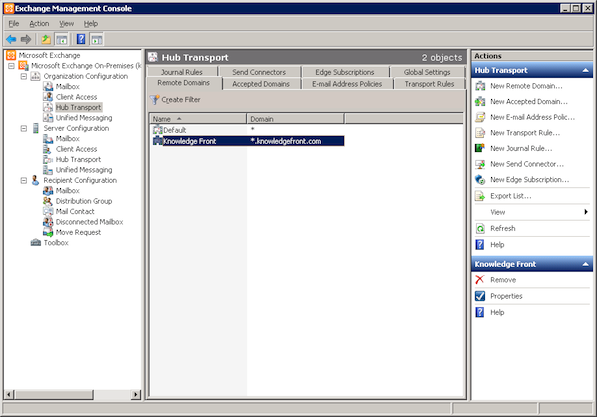Select Move Request in tree
This screenshot has height=417, width=597.
78,232
